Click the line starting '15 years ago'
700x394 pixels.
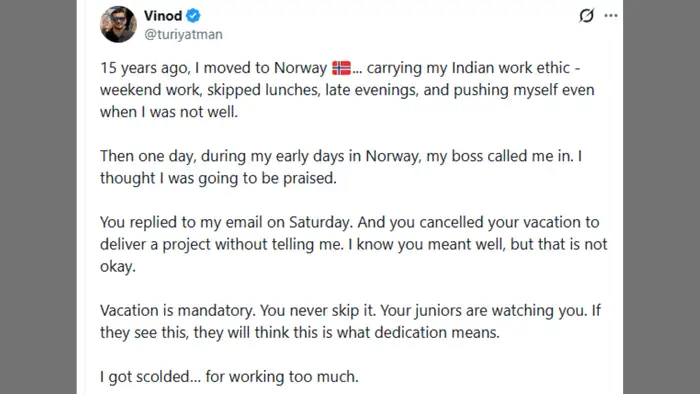coord(340,68)
